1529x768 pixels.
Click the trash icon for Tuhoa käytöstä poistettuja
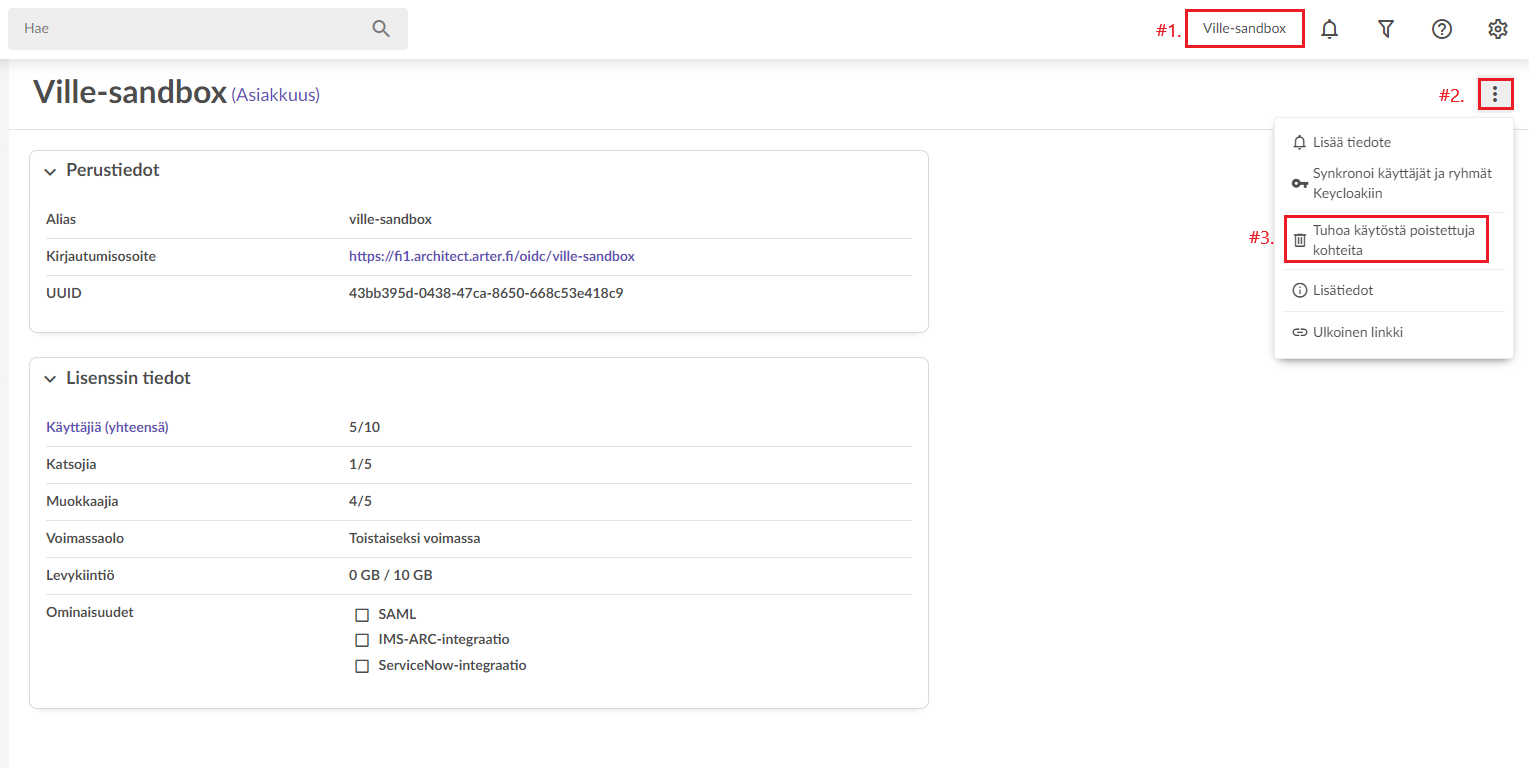point(1300,240)
